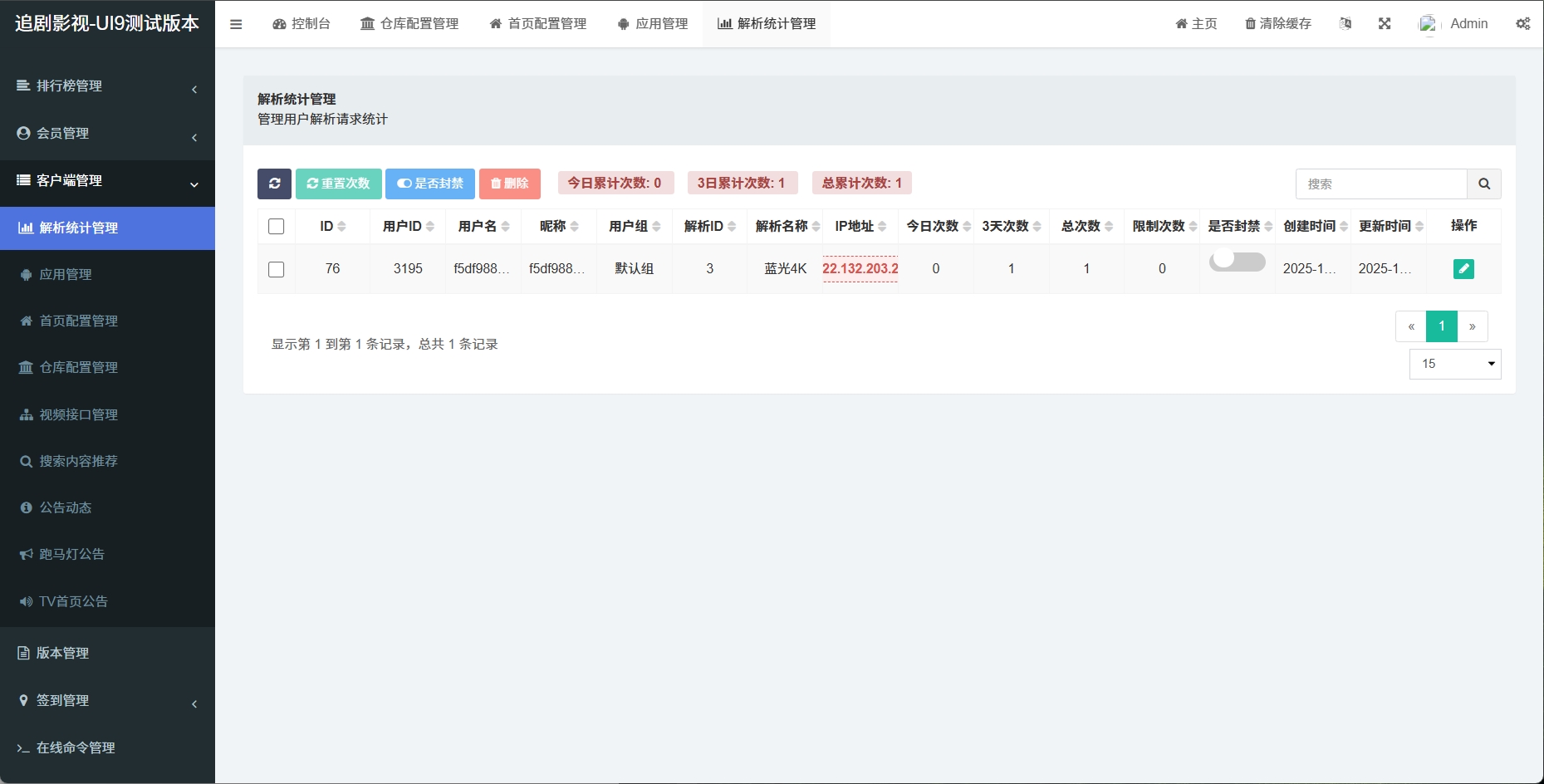Image resolution: width=1544 pixels, height=784 pixels.
Task: Open 控制台 from the top navigation
Action: [x=302, y=23]
